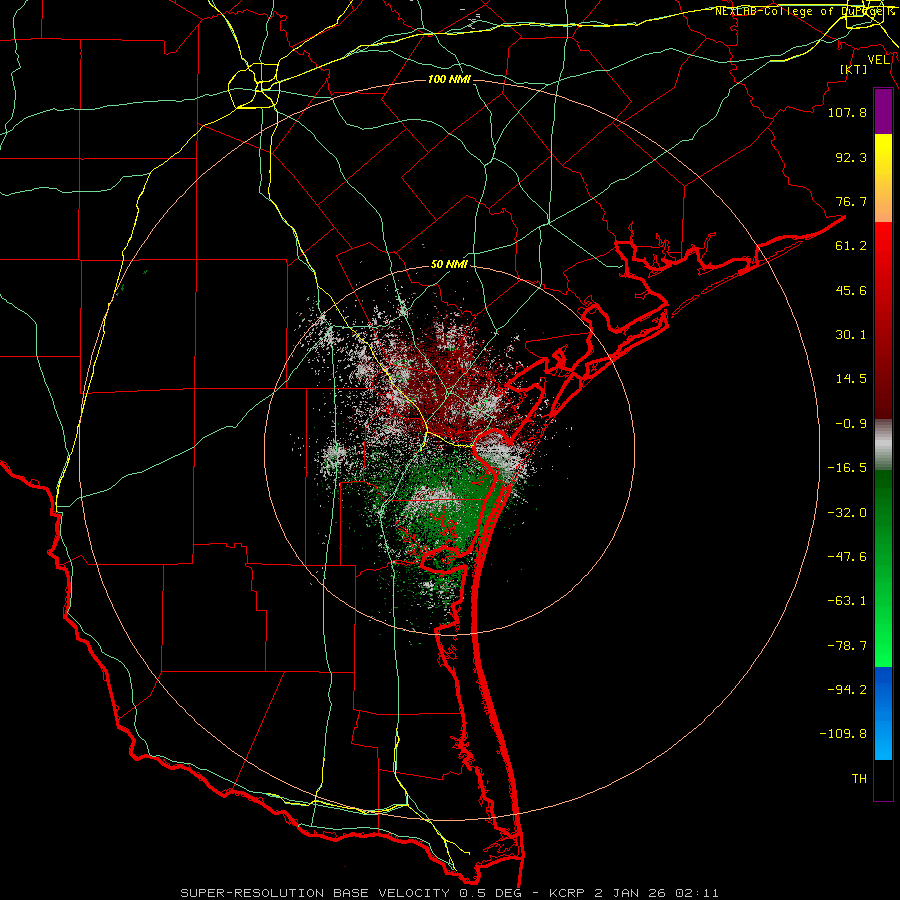Click the -109.8 legend value
Image resolution: width=900 pixels, height=900 pixels.
pyautogui.click(x=843, y=734)
